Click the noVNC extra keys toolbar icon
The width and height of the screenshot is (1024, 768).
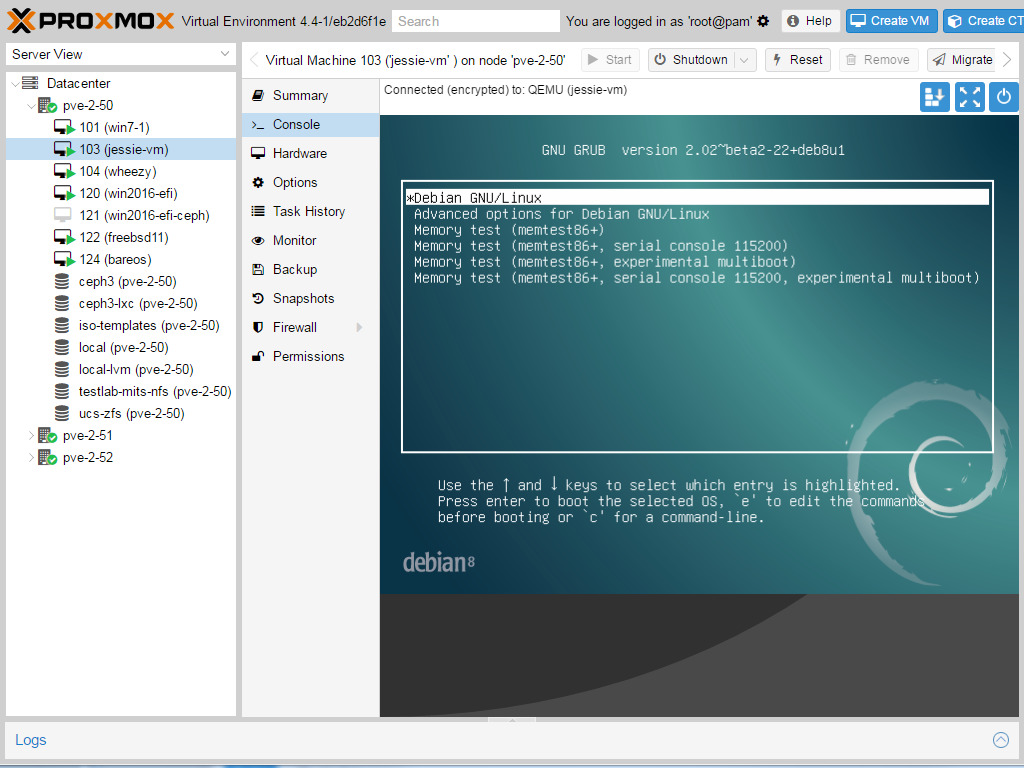(935, 97)
